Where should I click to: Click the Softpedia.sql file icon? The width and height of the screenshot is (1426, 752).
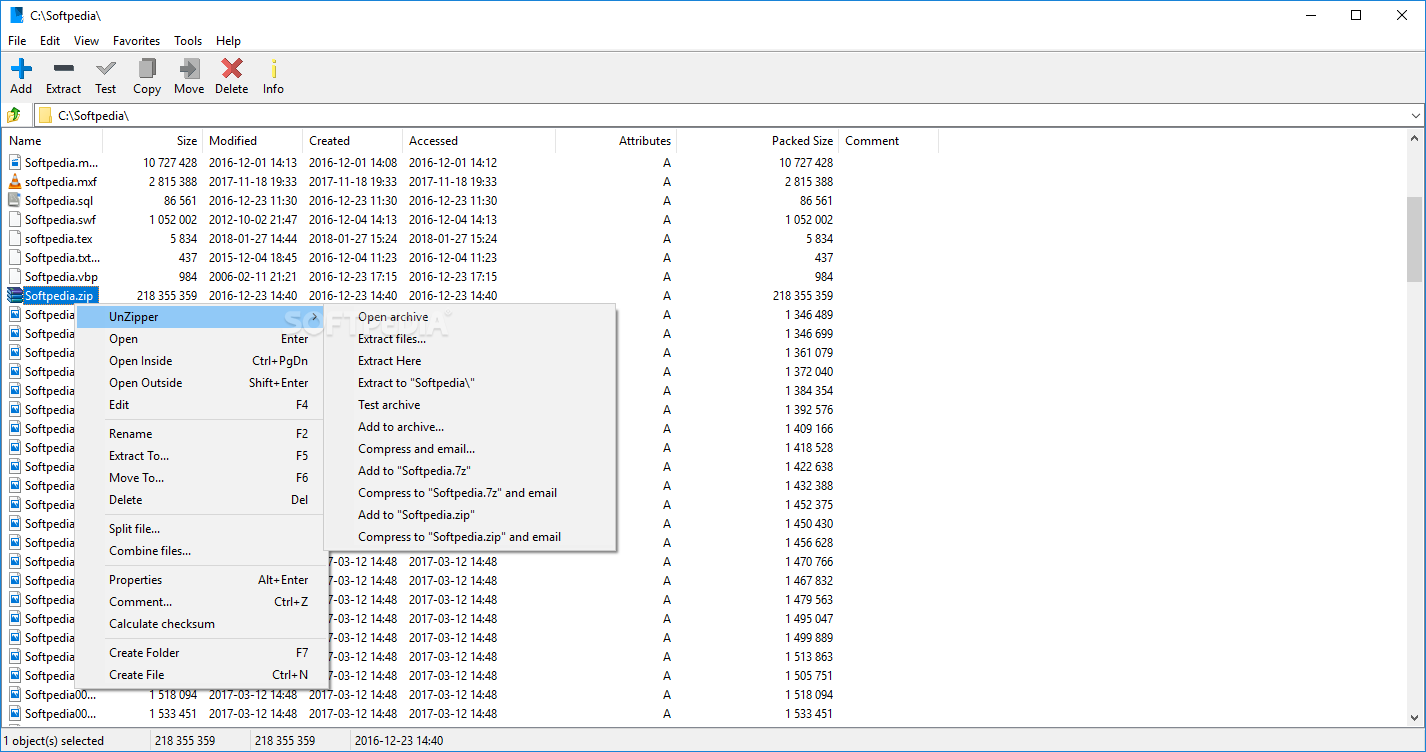14,200
